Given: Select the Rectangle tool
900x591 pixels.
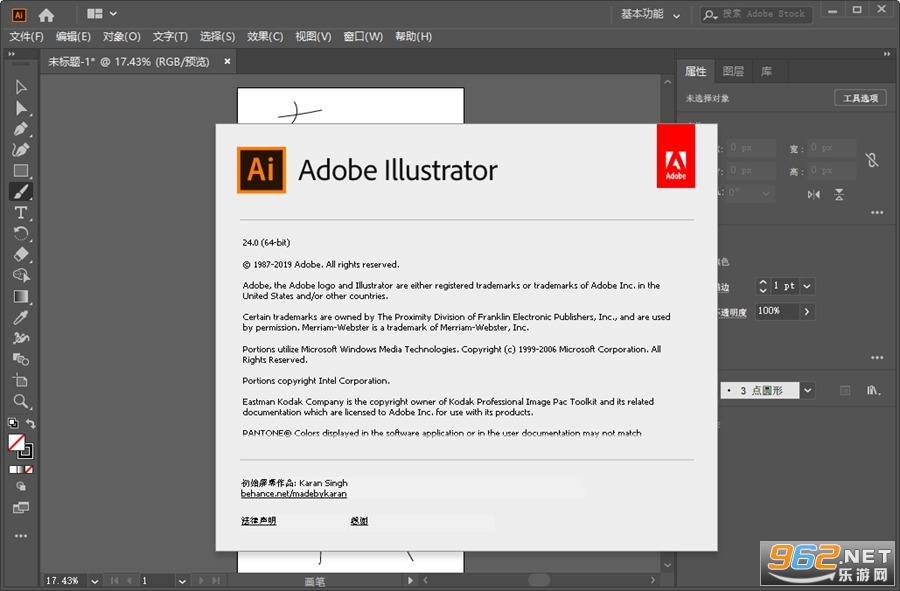Looking at the screenshot, I should tap(21, 170).
